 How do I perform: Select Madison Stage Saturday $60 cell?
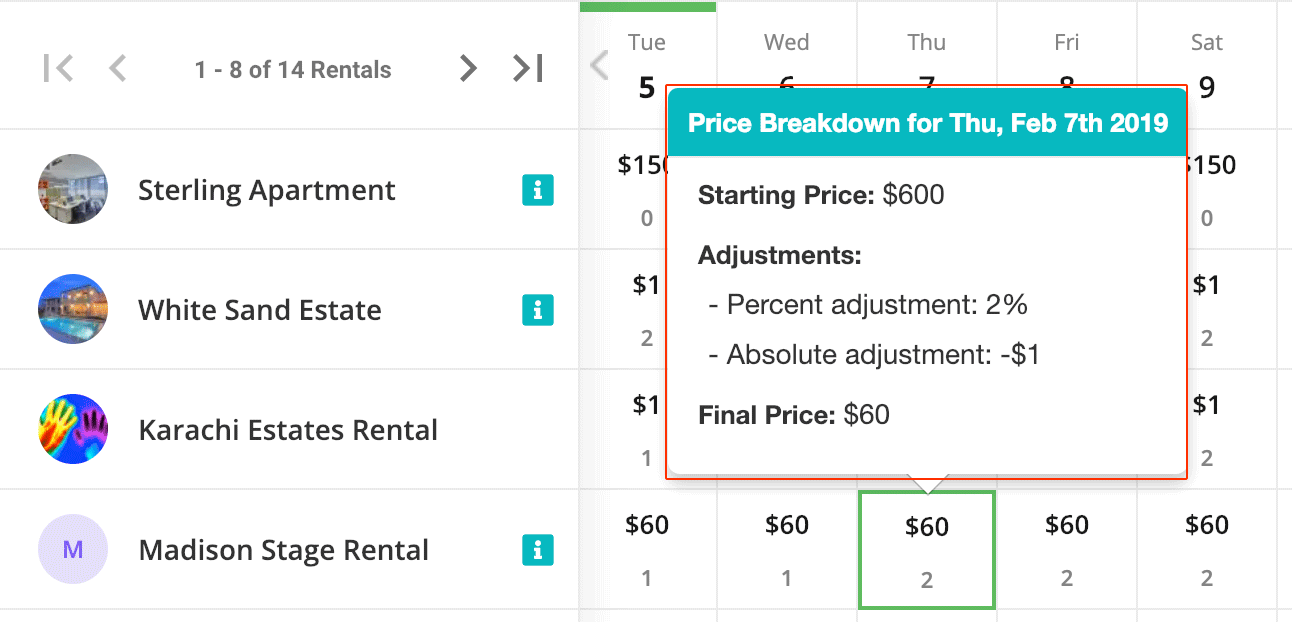point(1207,549)
